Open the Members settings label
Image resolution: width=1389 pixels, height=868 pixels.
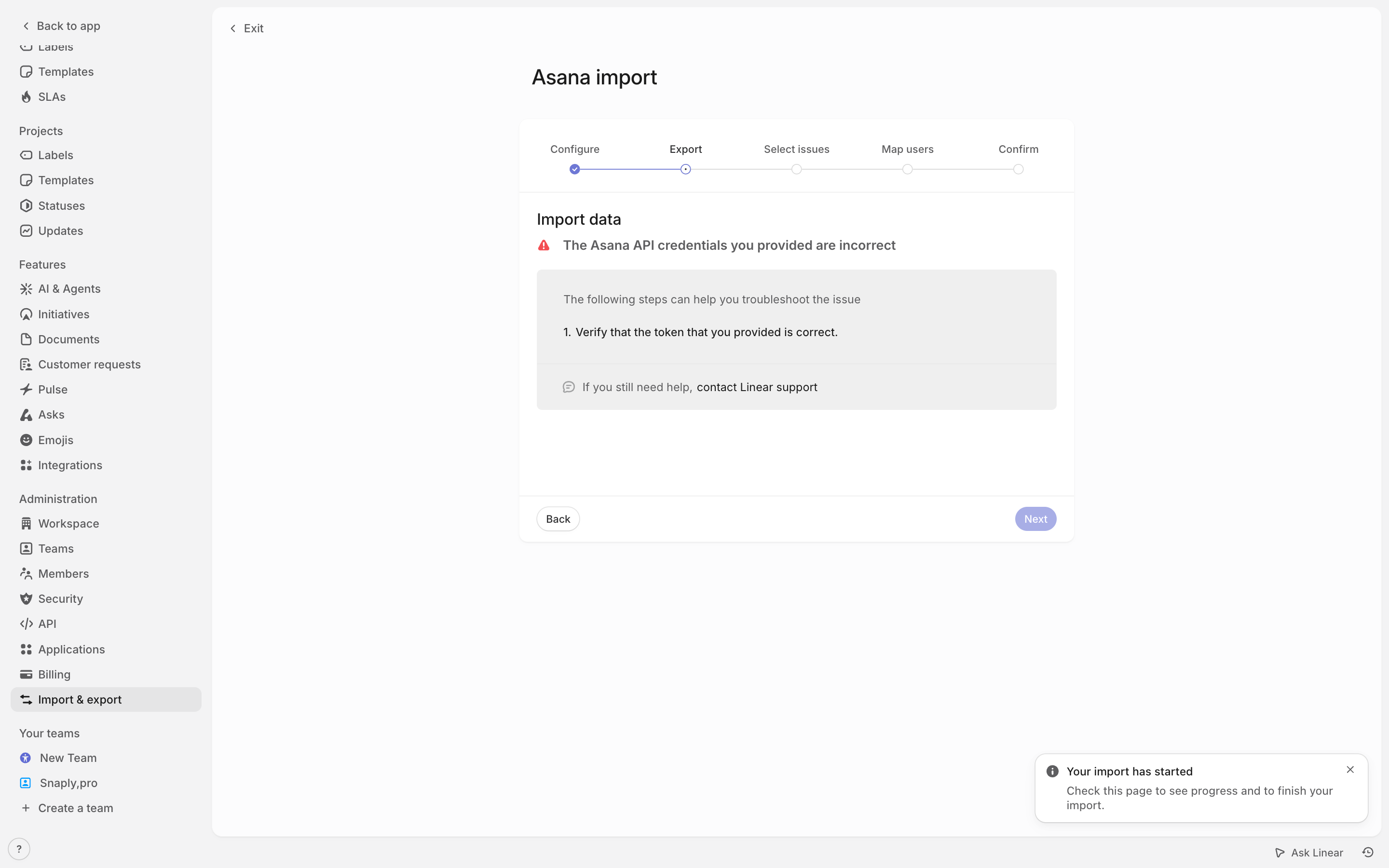[x=63, y=573]
